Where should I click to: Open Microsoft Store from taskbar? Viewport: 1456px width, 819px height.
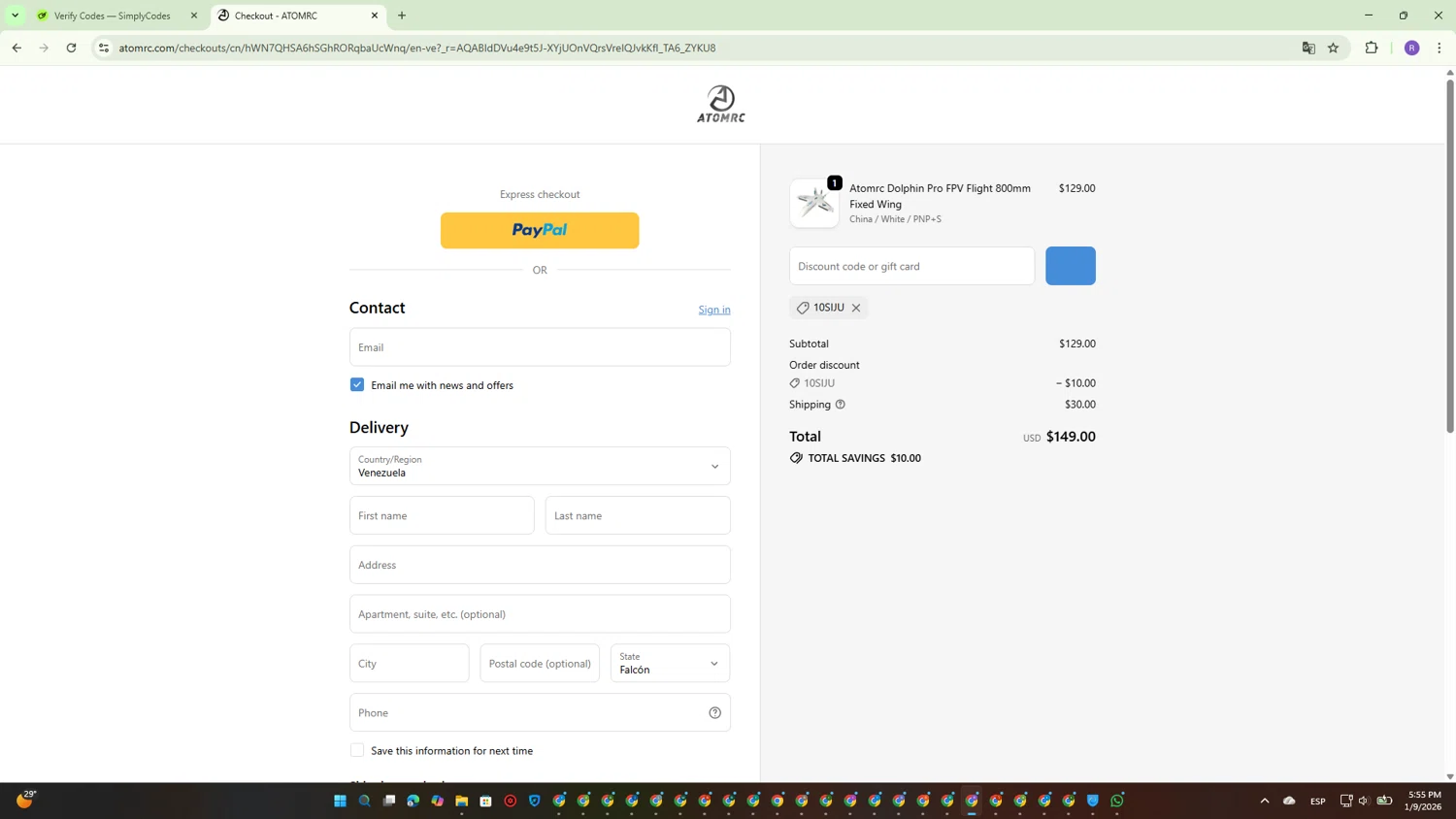point(485,801)
